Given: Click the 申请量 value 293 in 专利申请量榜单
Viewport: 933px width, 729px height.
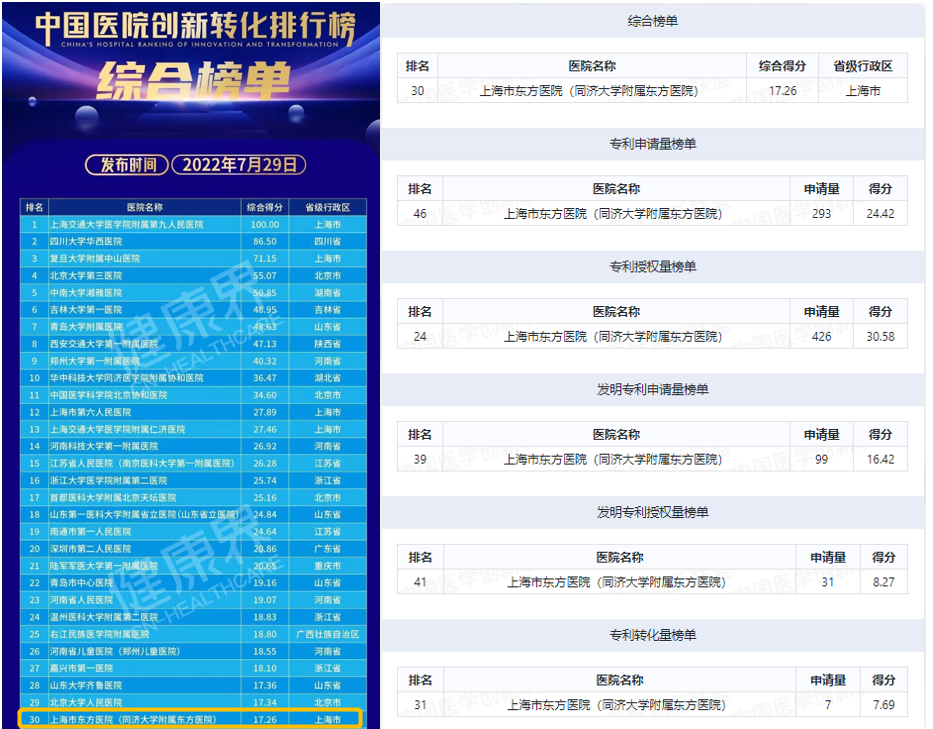Looking at the screenshot, I should coord(823,211).
